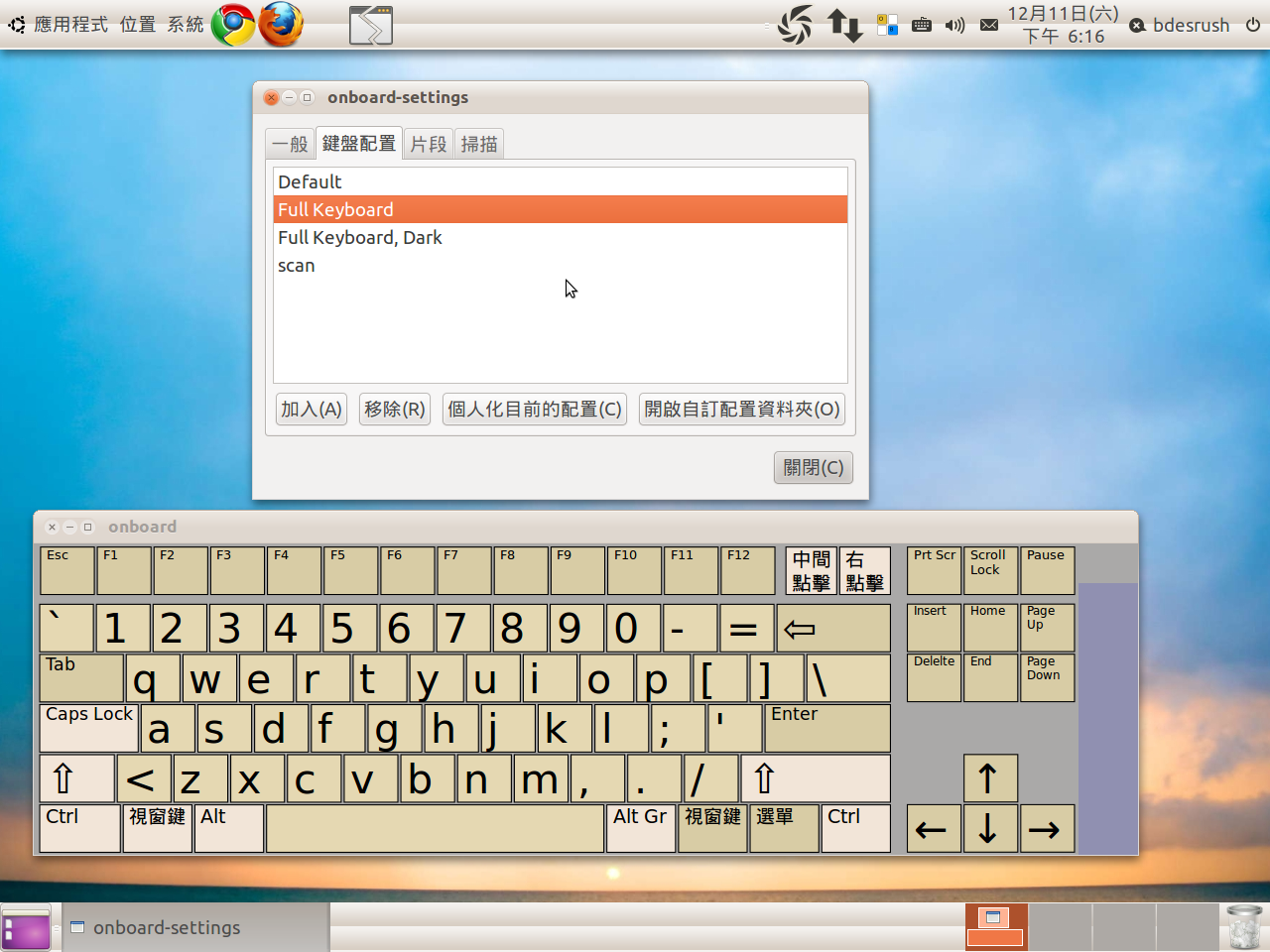Click the down arrow key on onboard
This screenshot has width=1270, height=952.
(990, 829)
